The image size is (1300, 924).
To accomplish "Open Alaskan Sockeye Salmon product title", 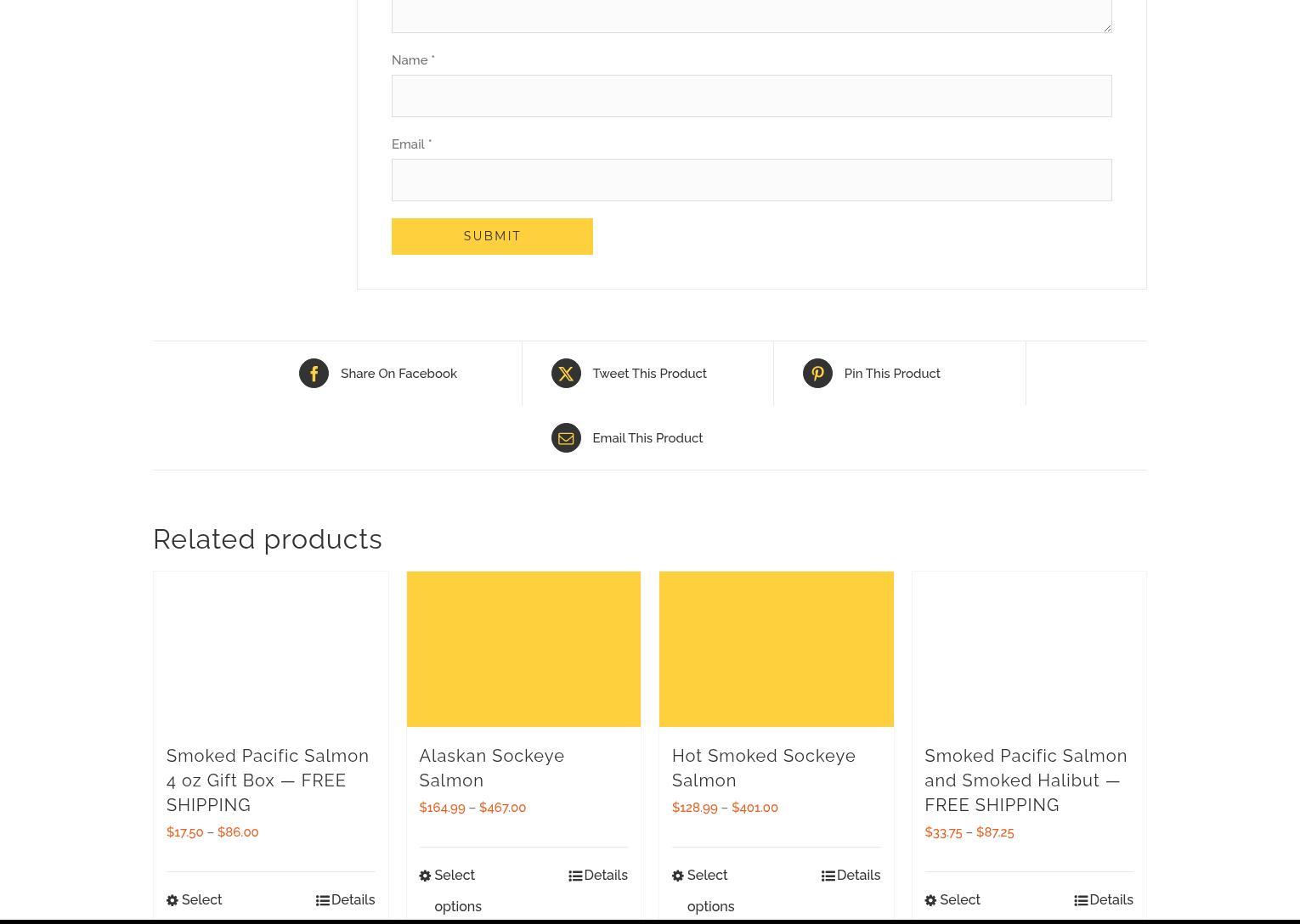I will [491, 768].
